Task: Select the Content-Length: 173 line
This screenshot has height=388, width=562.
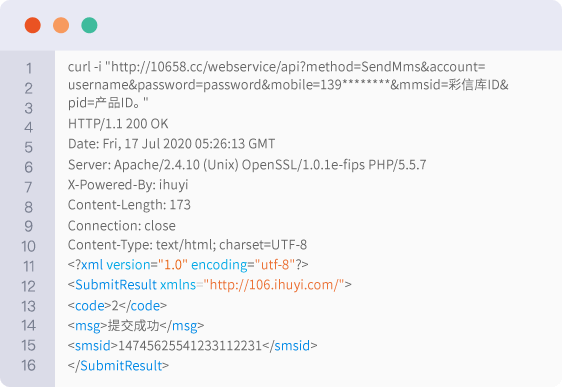Action: point(129,205)
